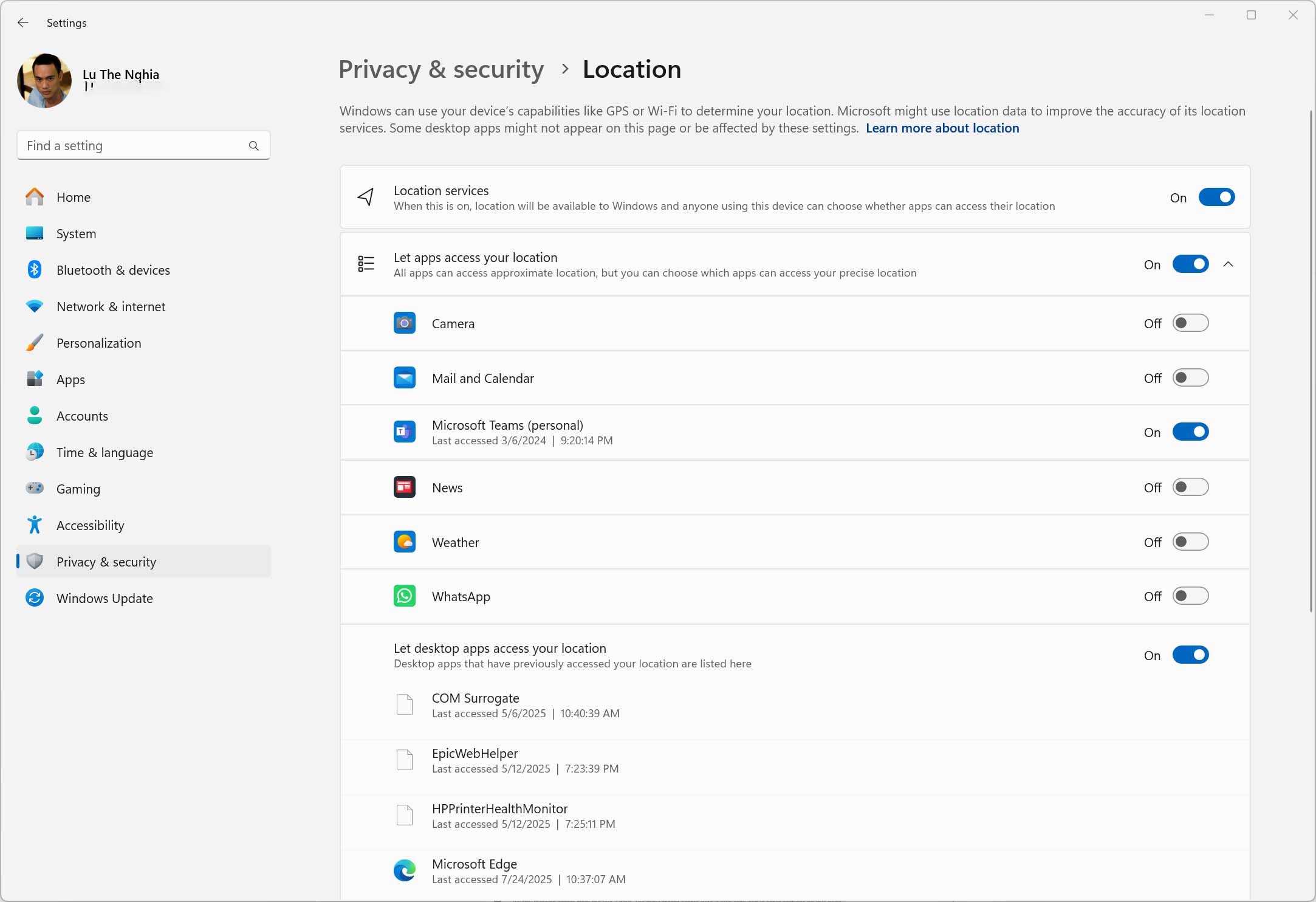Click the WhatsApp app icon
This screenshot has width=1316, height=902.
tap(404, 596)
